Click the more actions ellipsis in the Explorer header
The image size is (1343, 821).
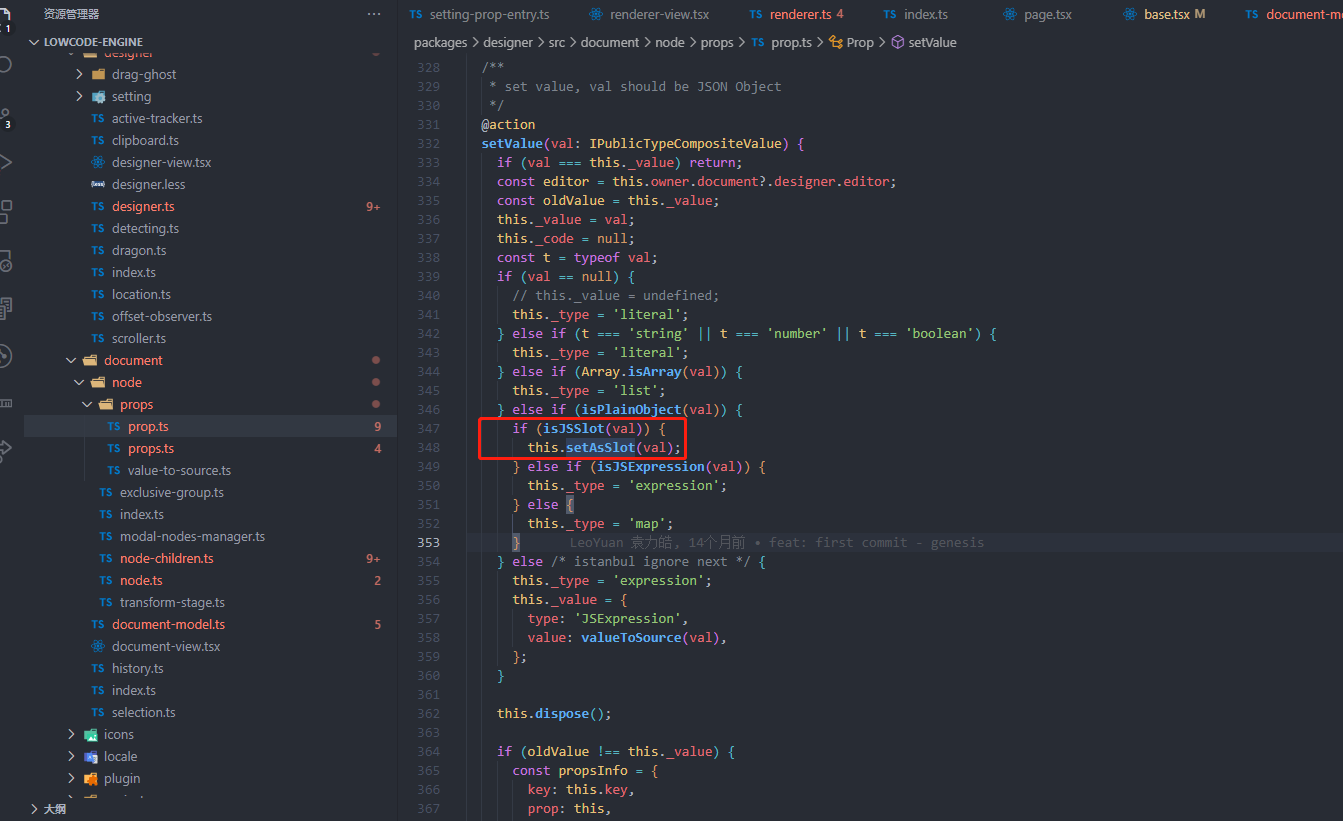[373, 13]
